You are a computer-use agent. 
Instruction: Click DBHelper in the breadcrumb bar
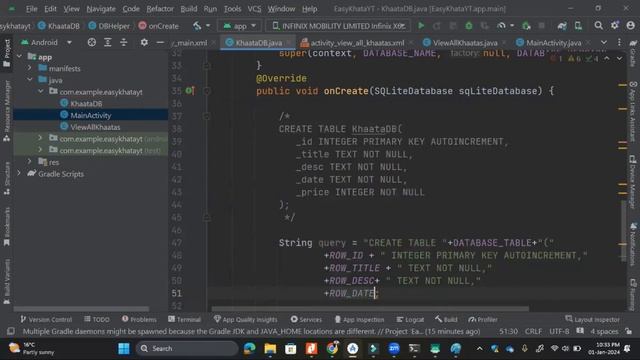pos(109,26)
